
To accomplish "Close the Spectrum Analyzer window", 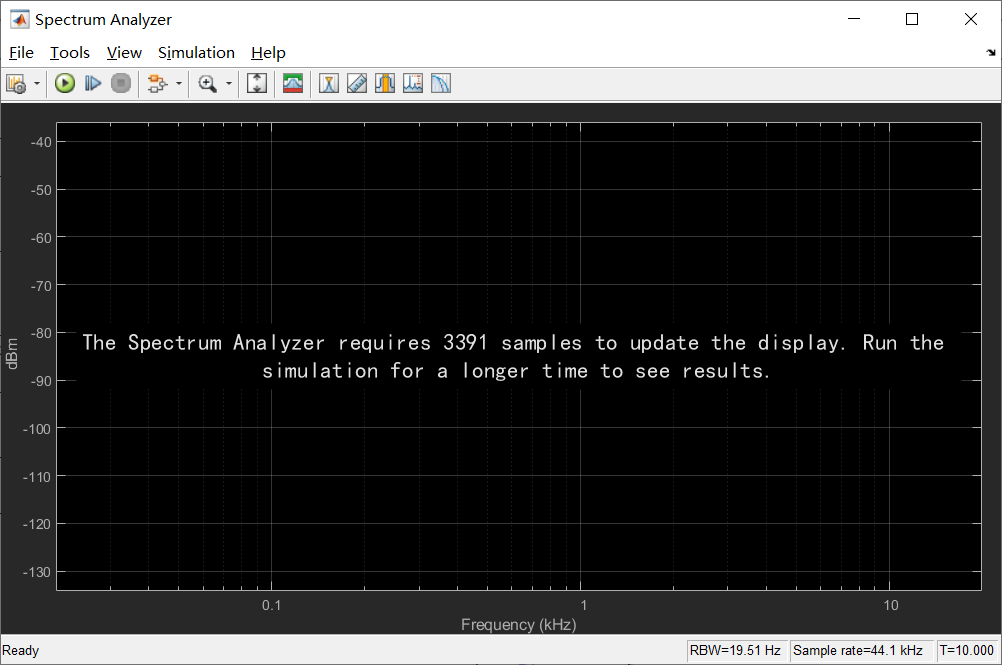I will pos(971,19).
